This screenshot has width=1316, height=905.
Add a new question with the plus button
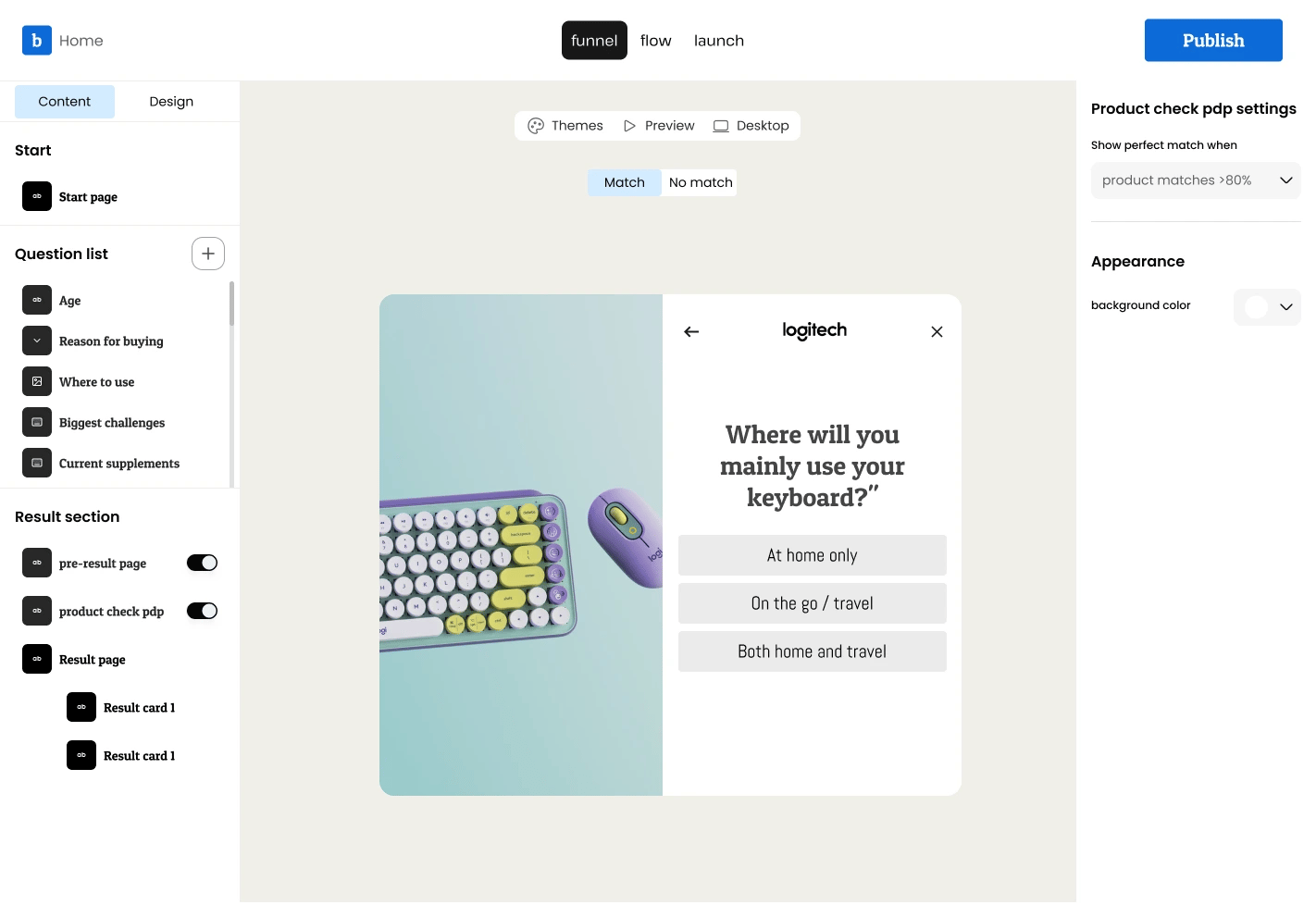[x=207, y=253]
